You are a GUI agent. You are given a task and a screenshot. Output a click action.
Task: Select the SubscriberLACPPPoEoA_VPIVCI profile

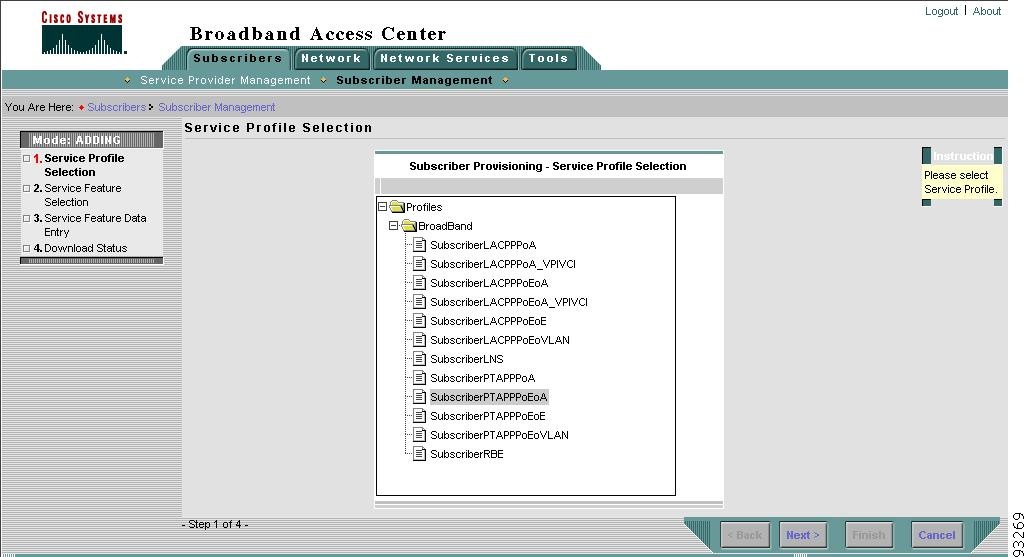pyautogui.click(x=509, y=302)
